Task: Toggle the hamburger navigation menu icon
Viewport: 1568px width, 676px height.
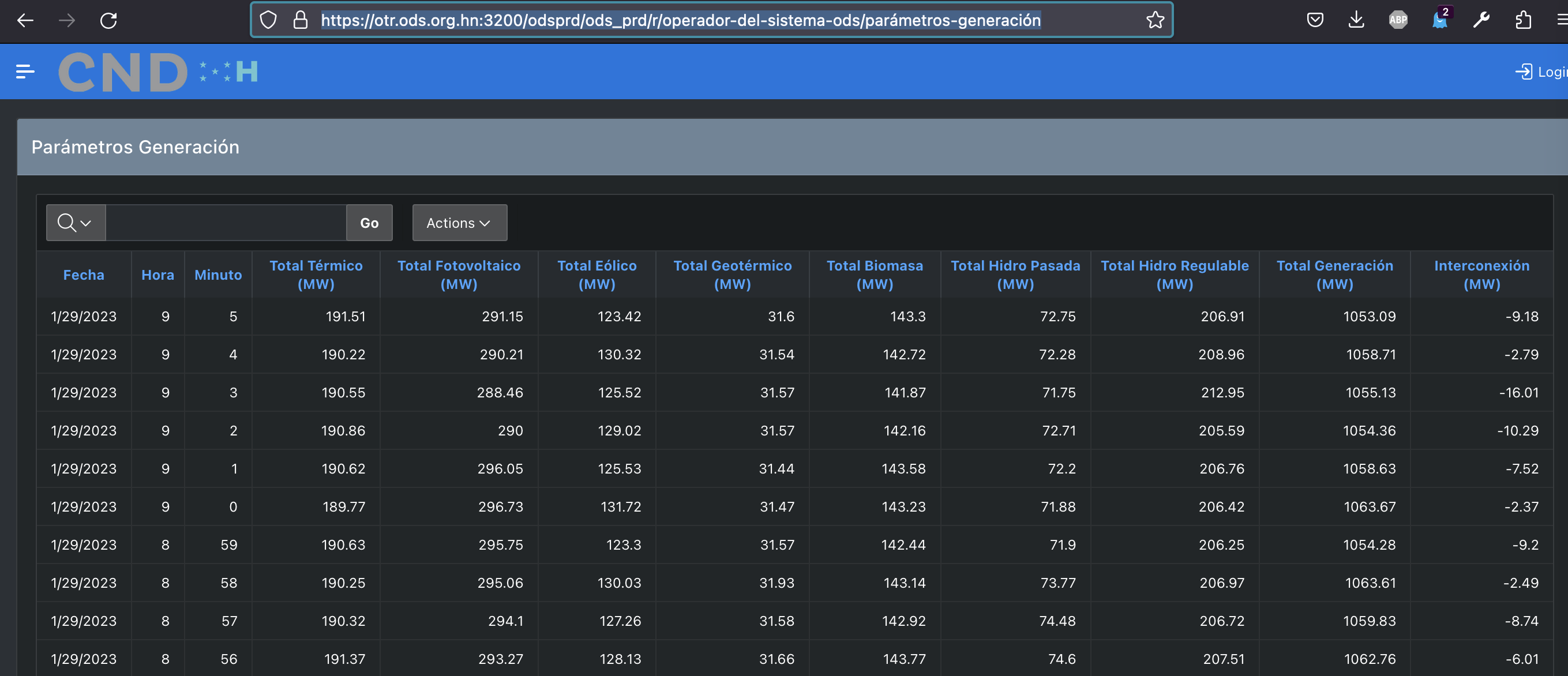Action: pyautogui.click(x=25, y=72)
